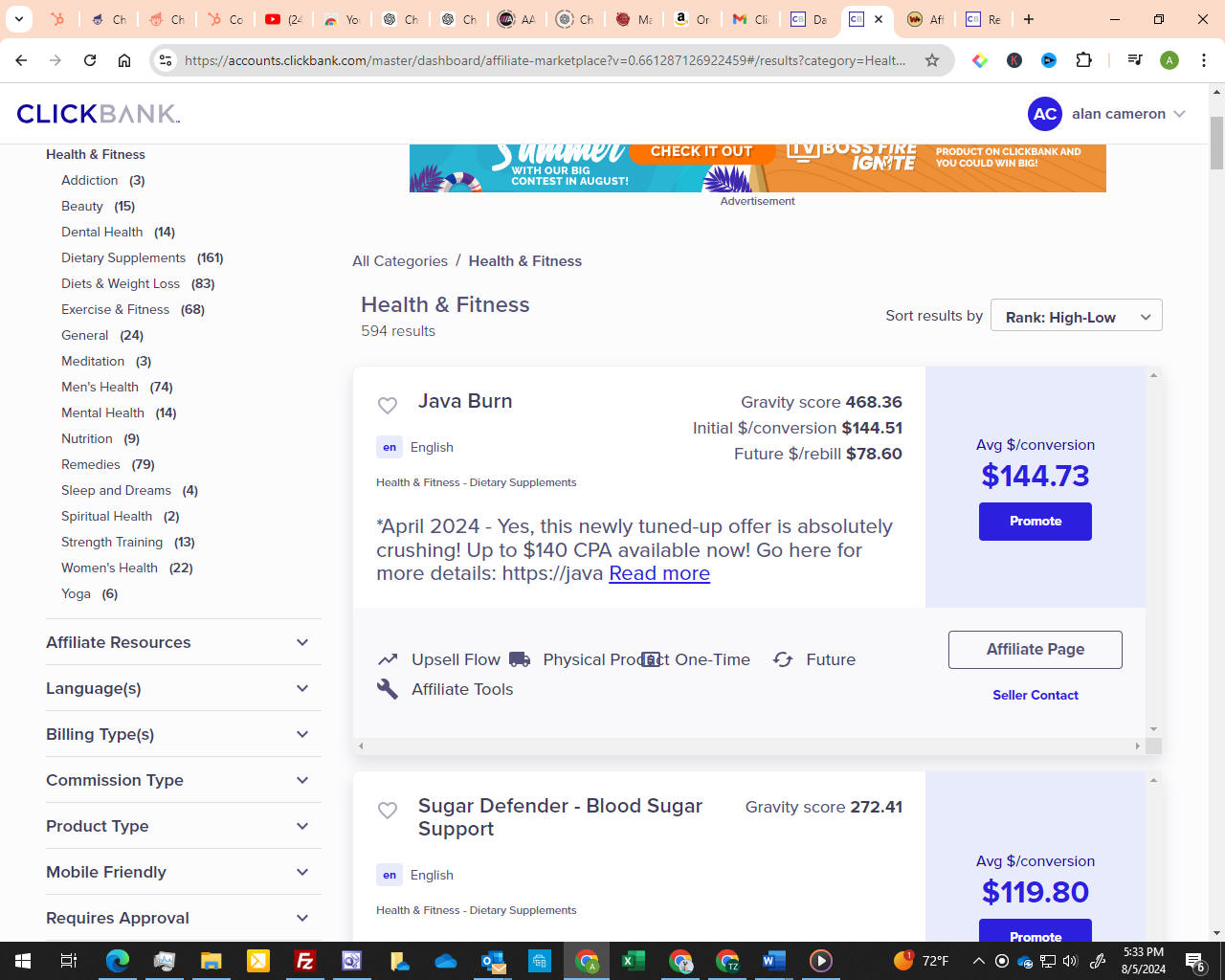Open the notification center icon
This screenshot has height=980, width=1225.
point(1195,961)
